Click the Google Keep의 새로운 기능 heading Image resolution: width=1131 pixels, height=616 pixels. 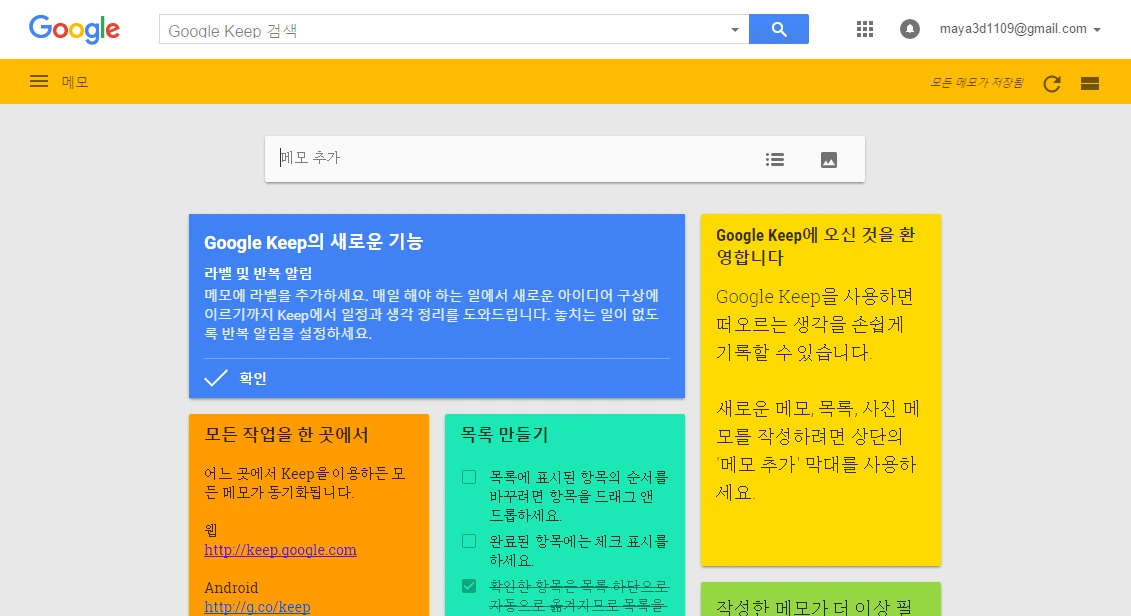click(x=313, y=242)
